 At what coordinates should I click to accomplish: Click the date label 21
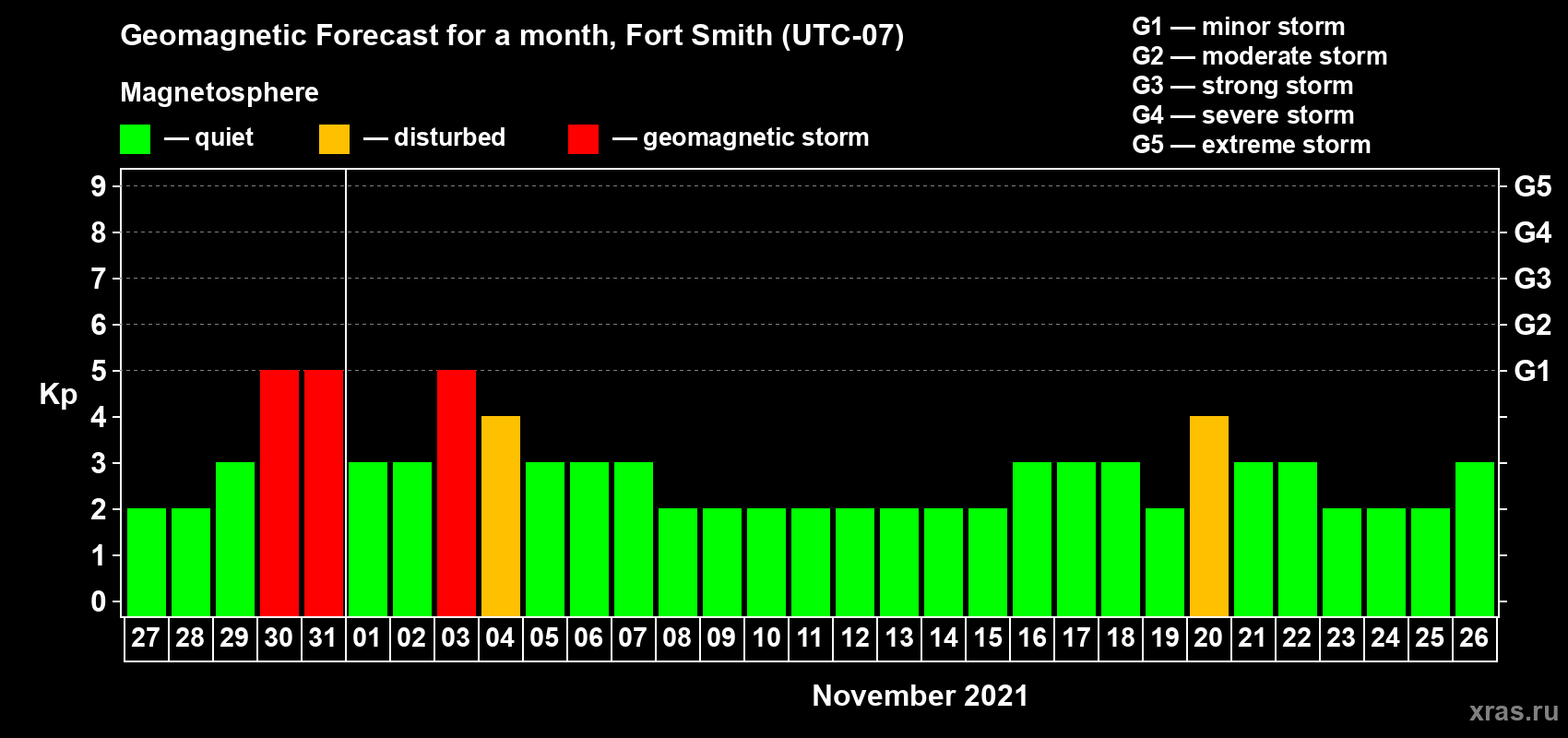point(1253,637)
